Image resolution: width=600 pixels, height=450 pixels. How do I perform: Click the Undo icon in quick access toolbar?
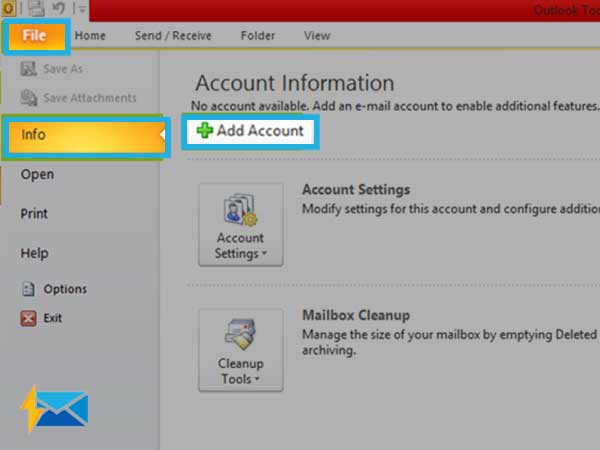pos(58,9)
